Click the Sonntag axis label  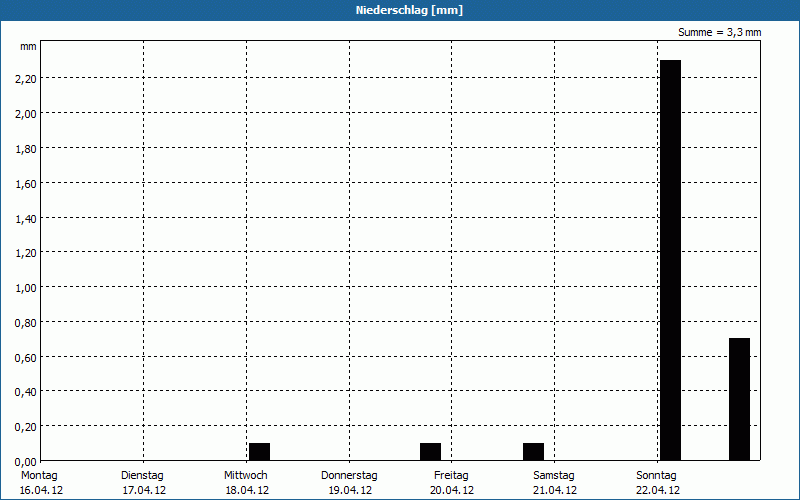coord(656,475)
